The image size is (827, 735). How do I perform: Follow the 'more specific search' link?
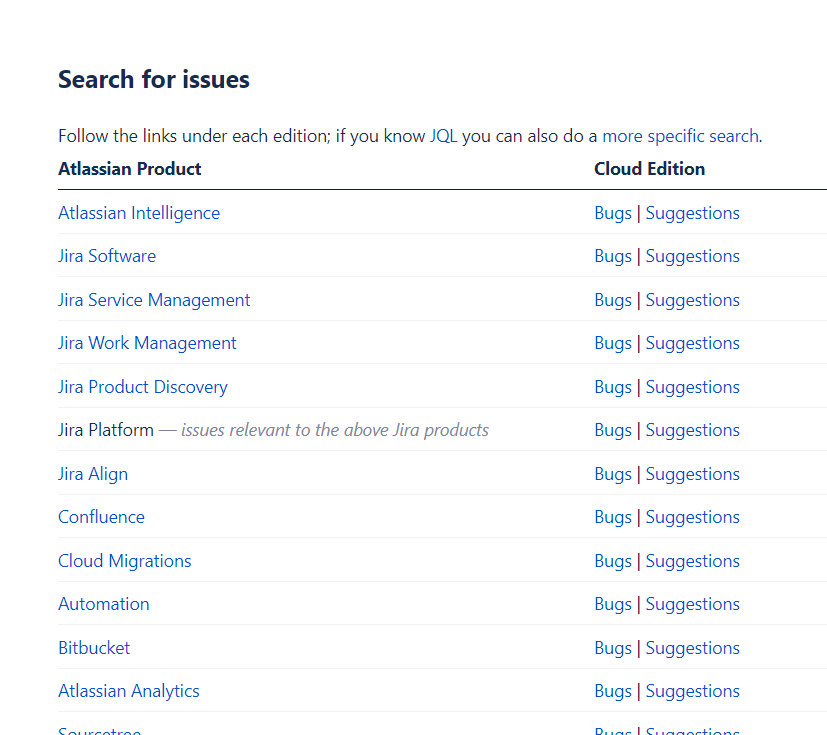click(x=680, y=136)
